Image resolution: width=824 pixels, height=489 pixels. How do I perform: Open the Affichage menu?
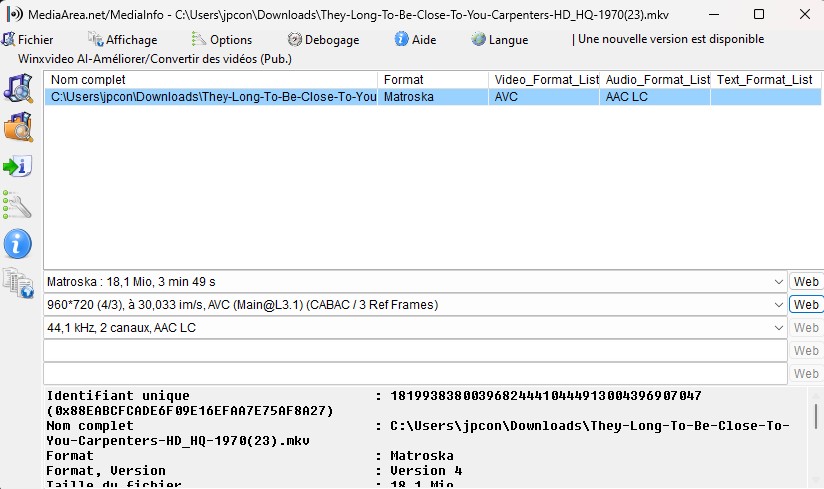coord(123,40)
